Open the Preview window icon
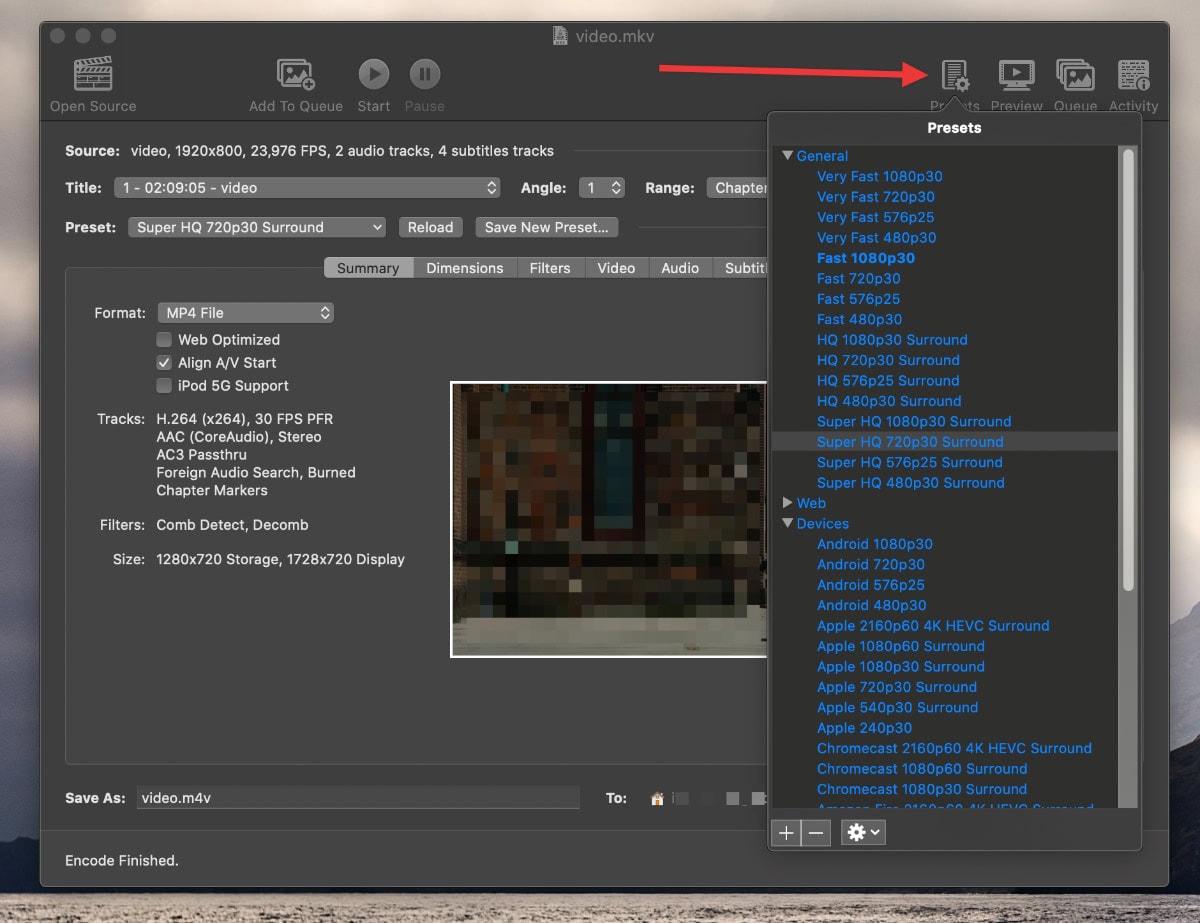1200x923 pixels. (1016, 75)
